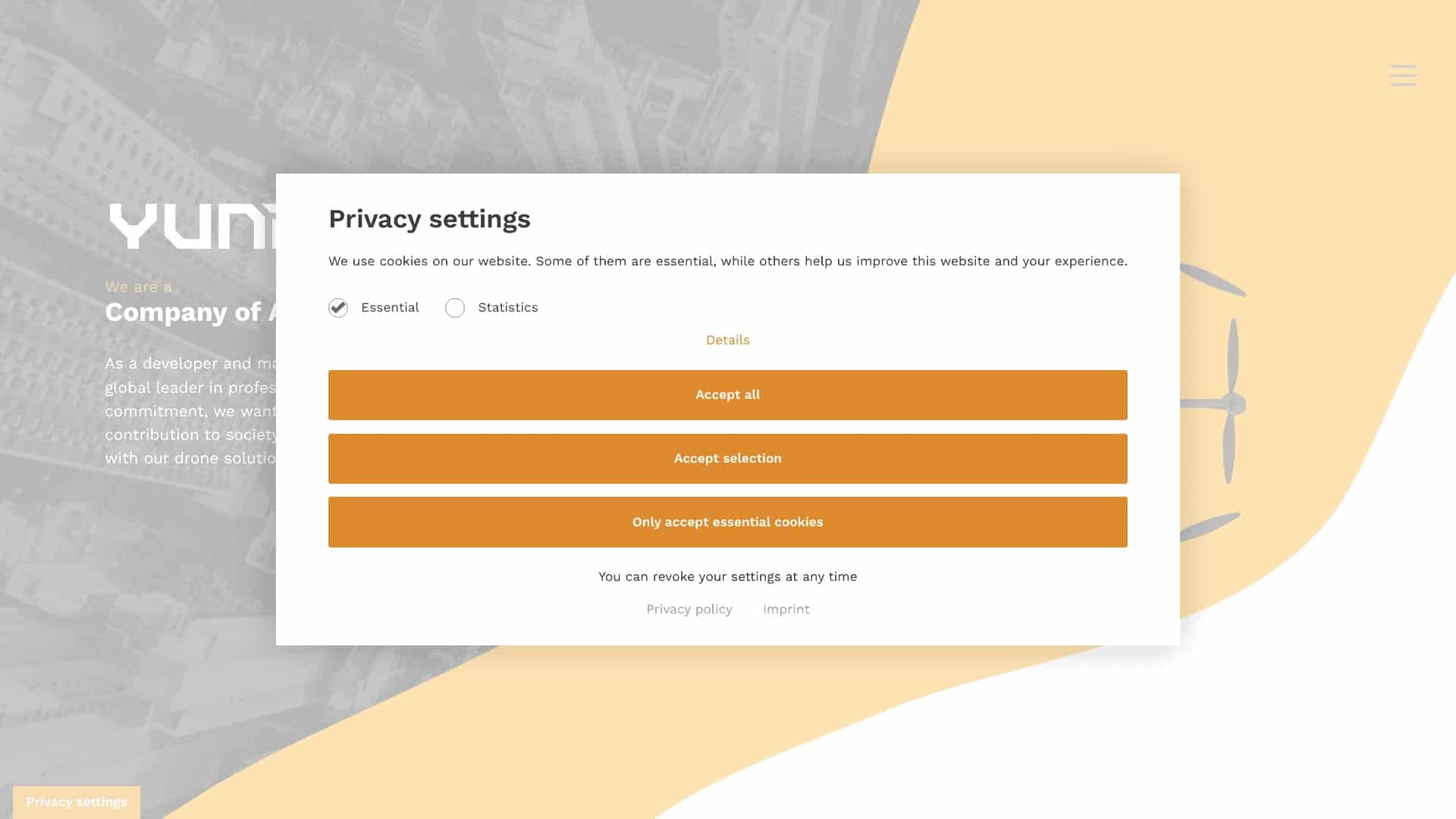Click the Privacy settings button at bottom left

coord(76,802)
